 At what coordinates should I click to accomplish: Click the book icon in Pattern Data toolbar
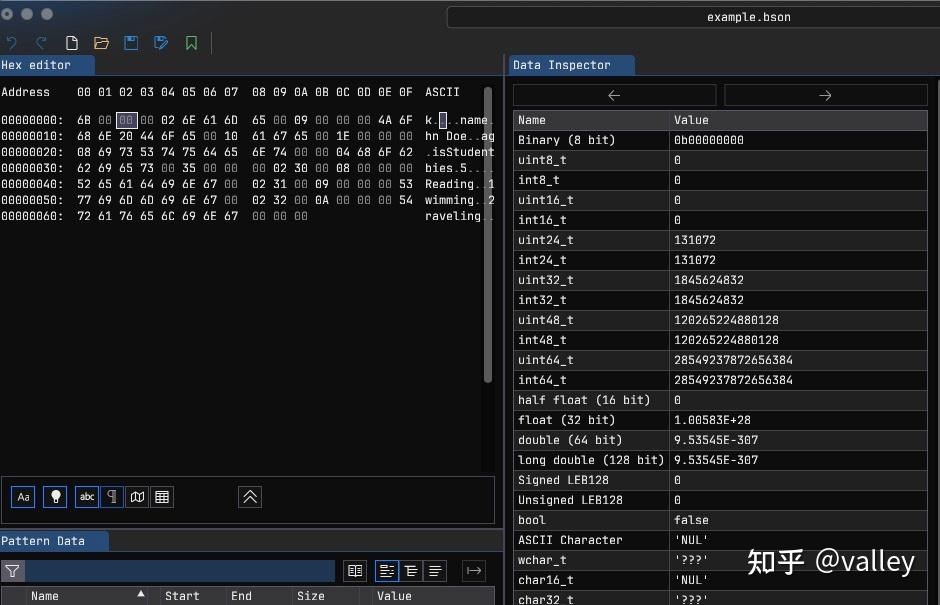[355, 570]
